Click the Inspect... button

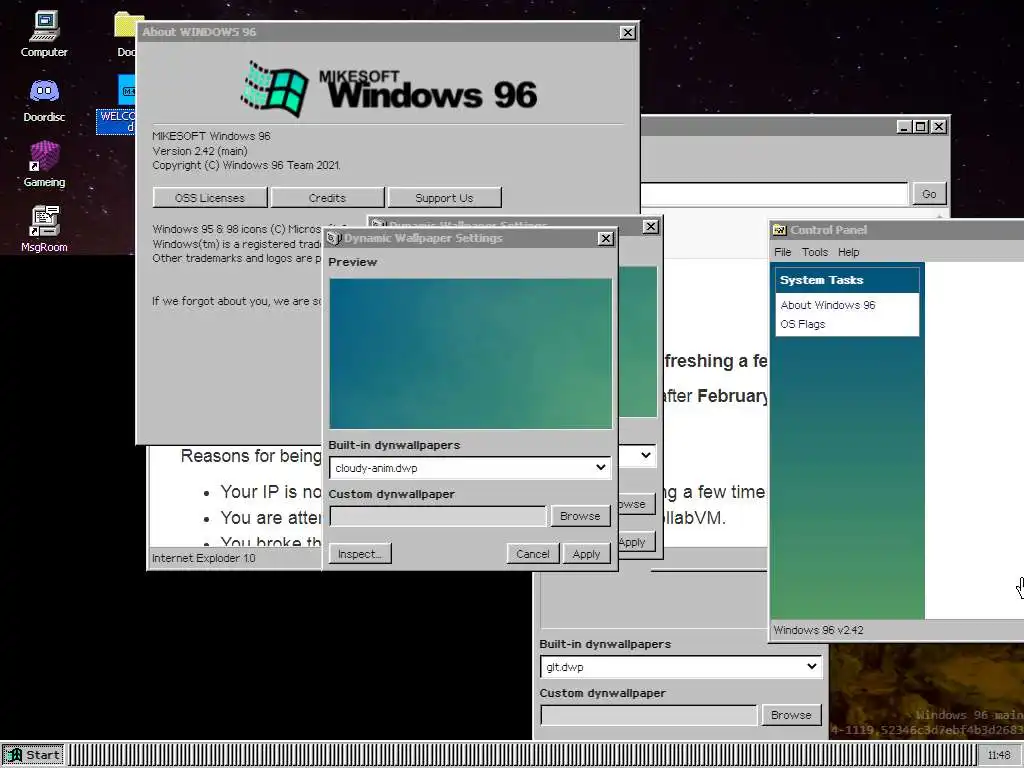click(x=360, y=554)
